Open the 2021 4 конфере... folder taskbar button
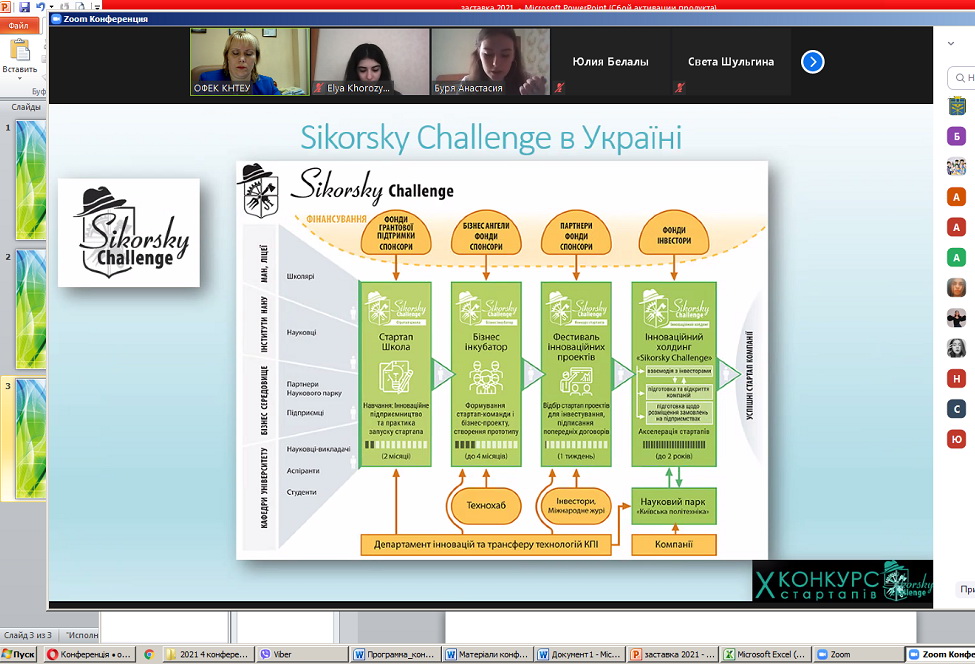Screen dimensions: 975x664 [x=208, y=654]
